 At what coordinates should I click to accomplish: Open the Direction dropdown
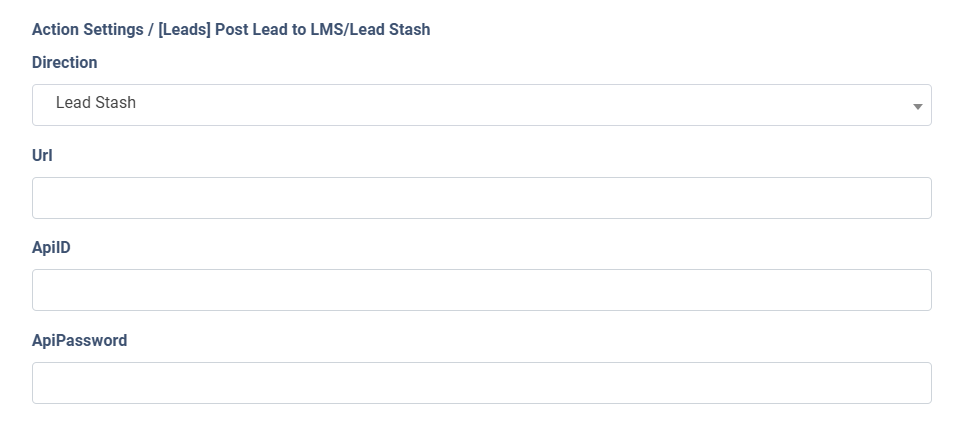(x=481, y=105)
